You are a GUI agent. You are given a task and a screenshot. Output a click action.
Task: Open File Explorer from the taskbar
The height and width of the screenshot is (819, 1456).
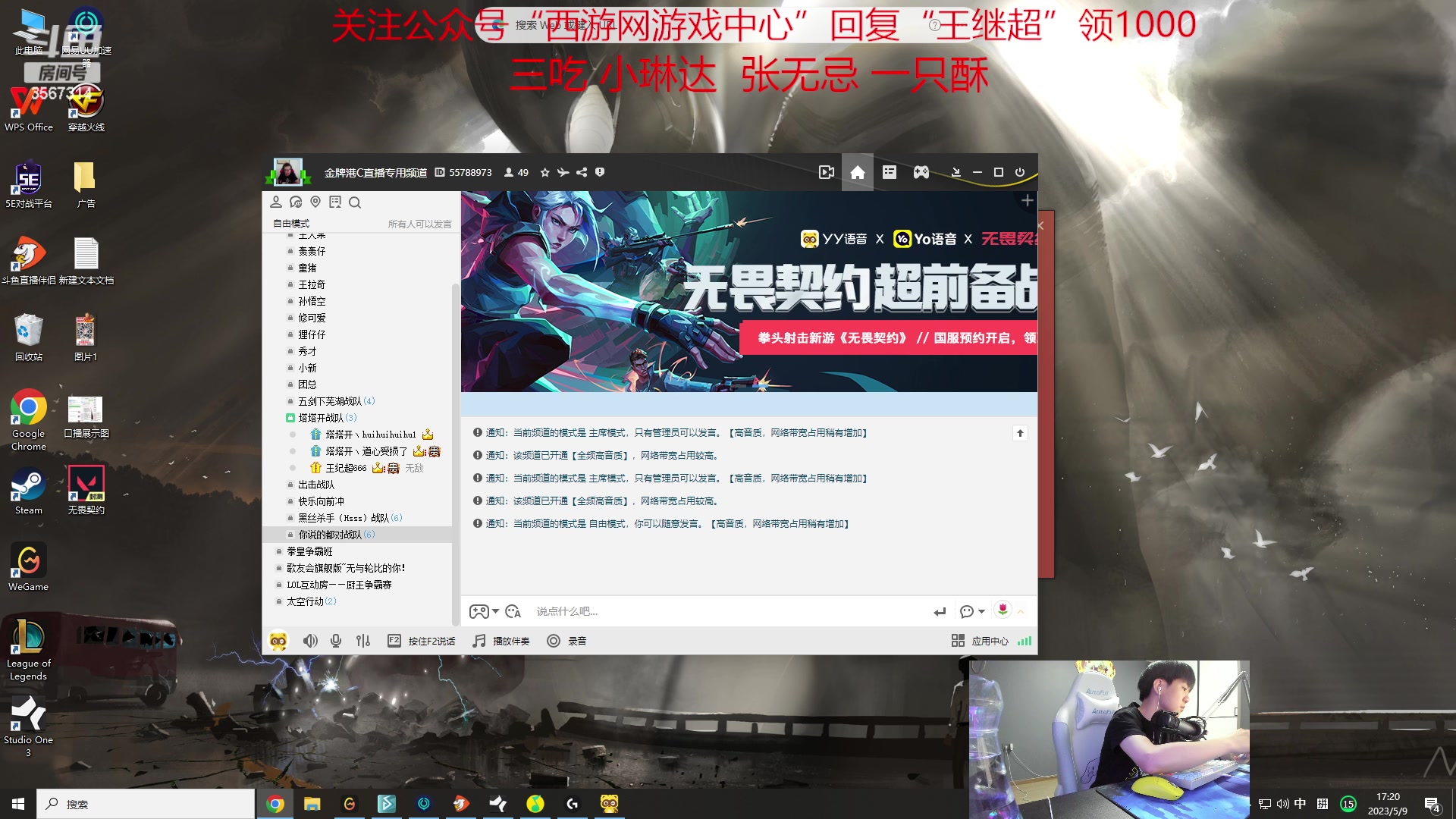point(312,804)
